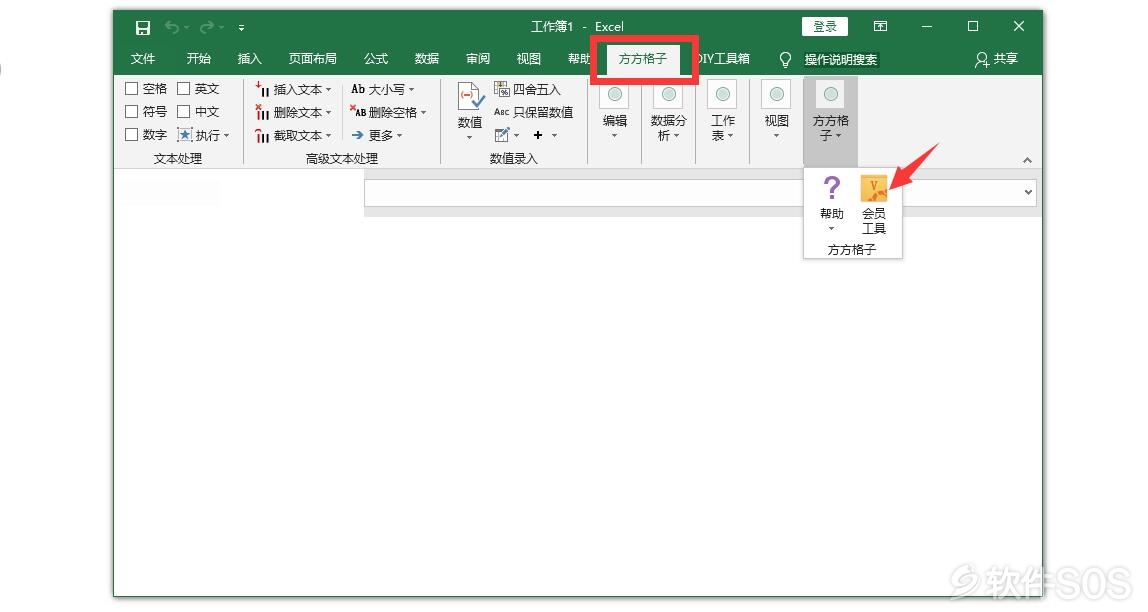Viewport: 1148px width, 612px height.
Task: Switch to the 页面布局 tab
Action: tap(313, 59)
